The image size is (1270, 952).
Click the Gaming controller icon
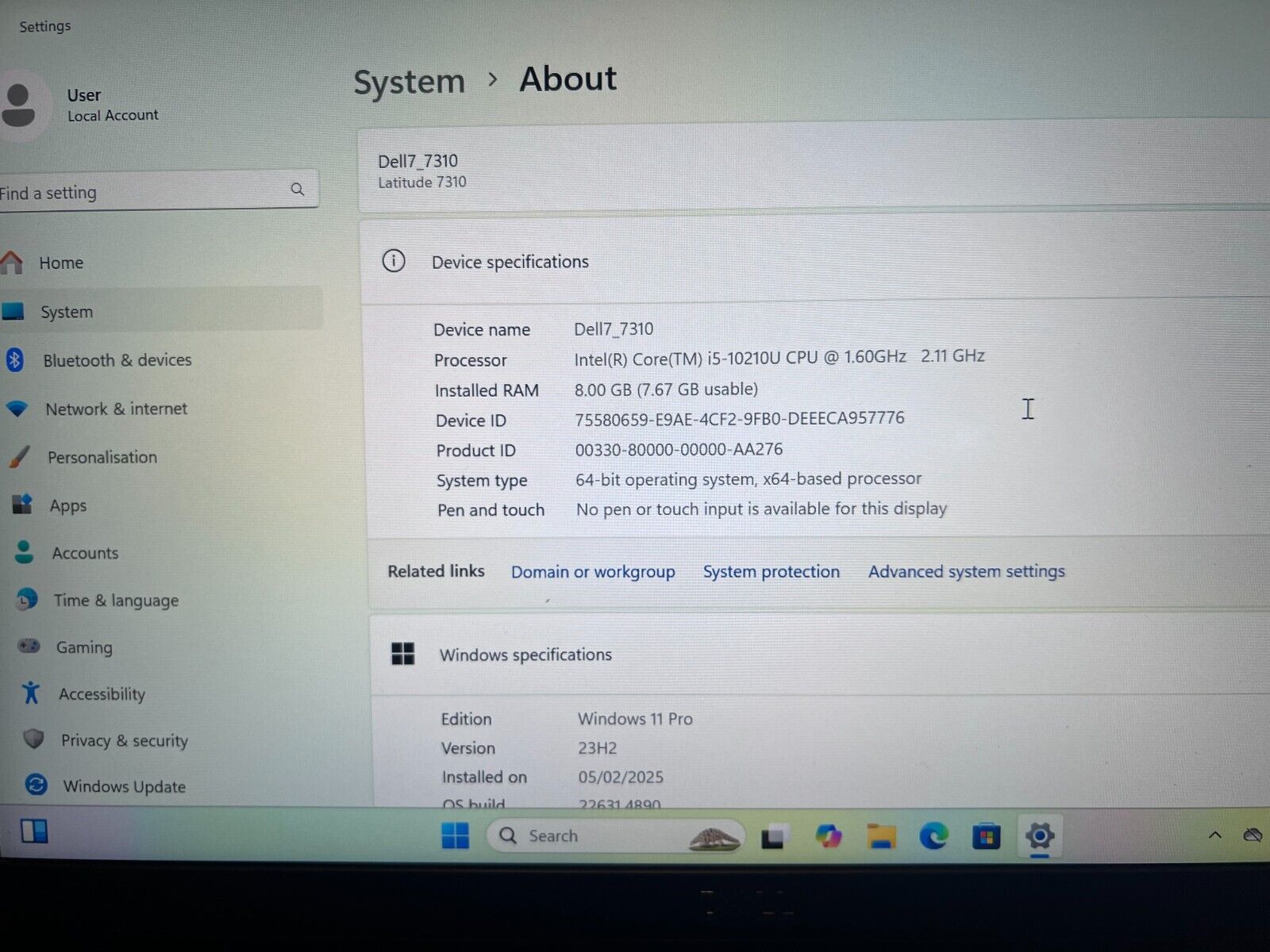(29, 646)
